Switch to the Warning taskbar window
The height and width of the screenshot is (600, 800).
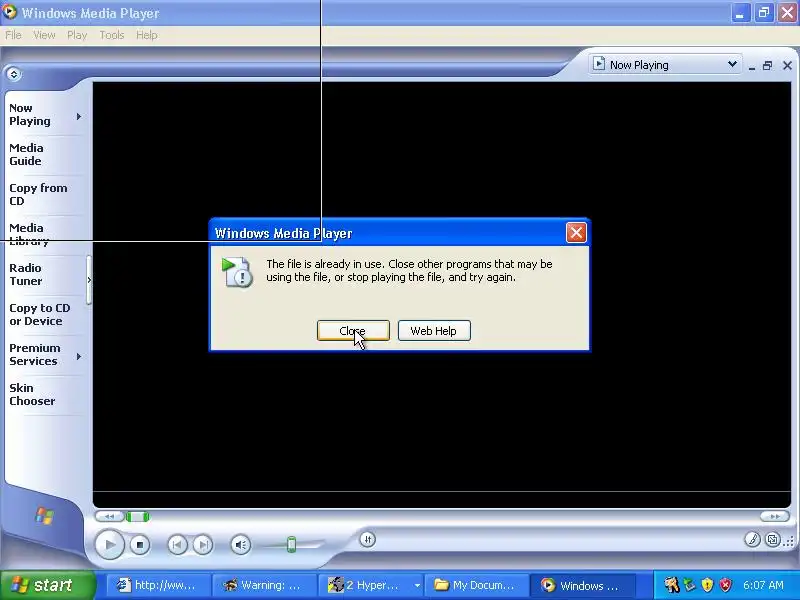264,585
